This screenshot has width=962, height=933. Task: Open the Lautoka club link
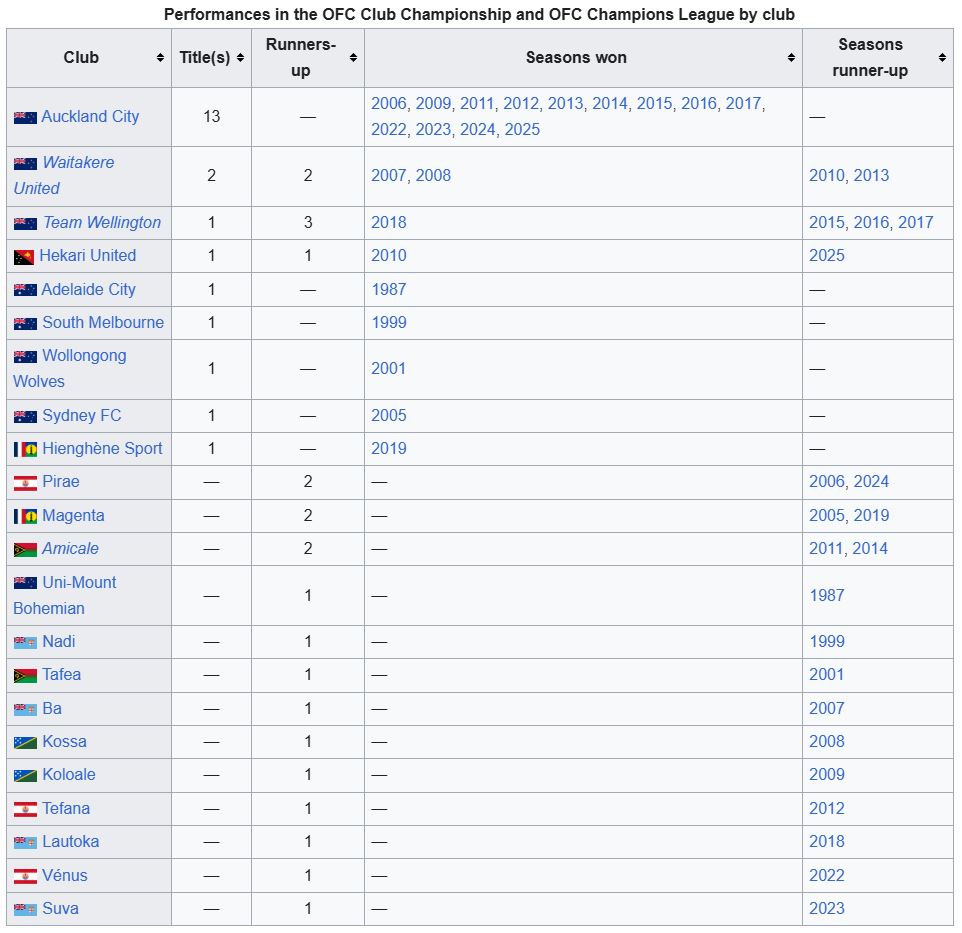[x=71, y=842]
